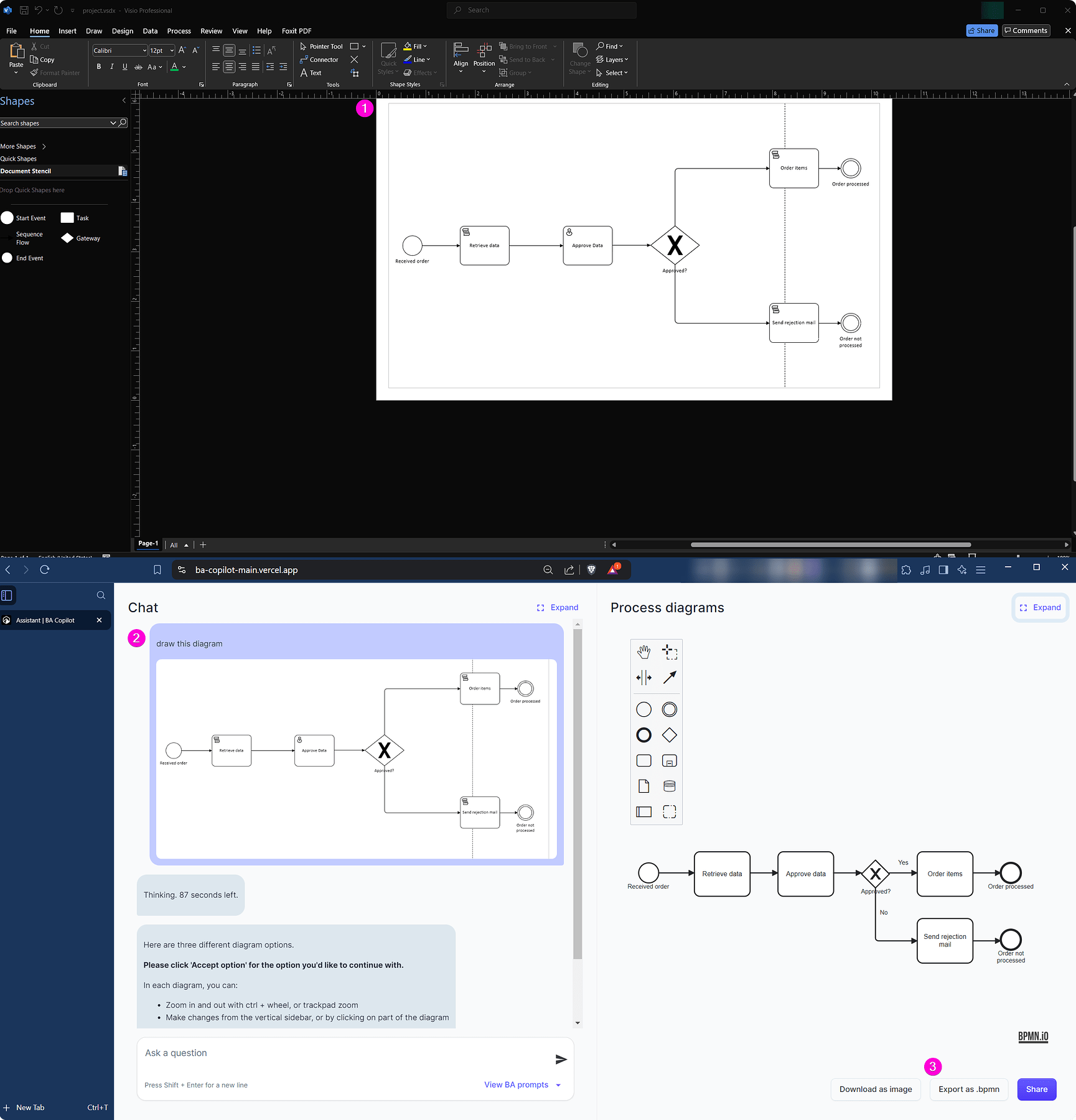Toggle underline formatting in the Font group
This screenshot has width=1076, height=1120.
tap(124, 67)
